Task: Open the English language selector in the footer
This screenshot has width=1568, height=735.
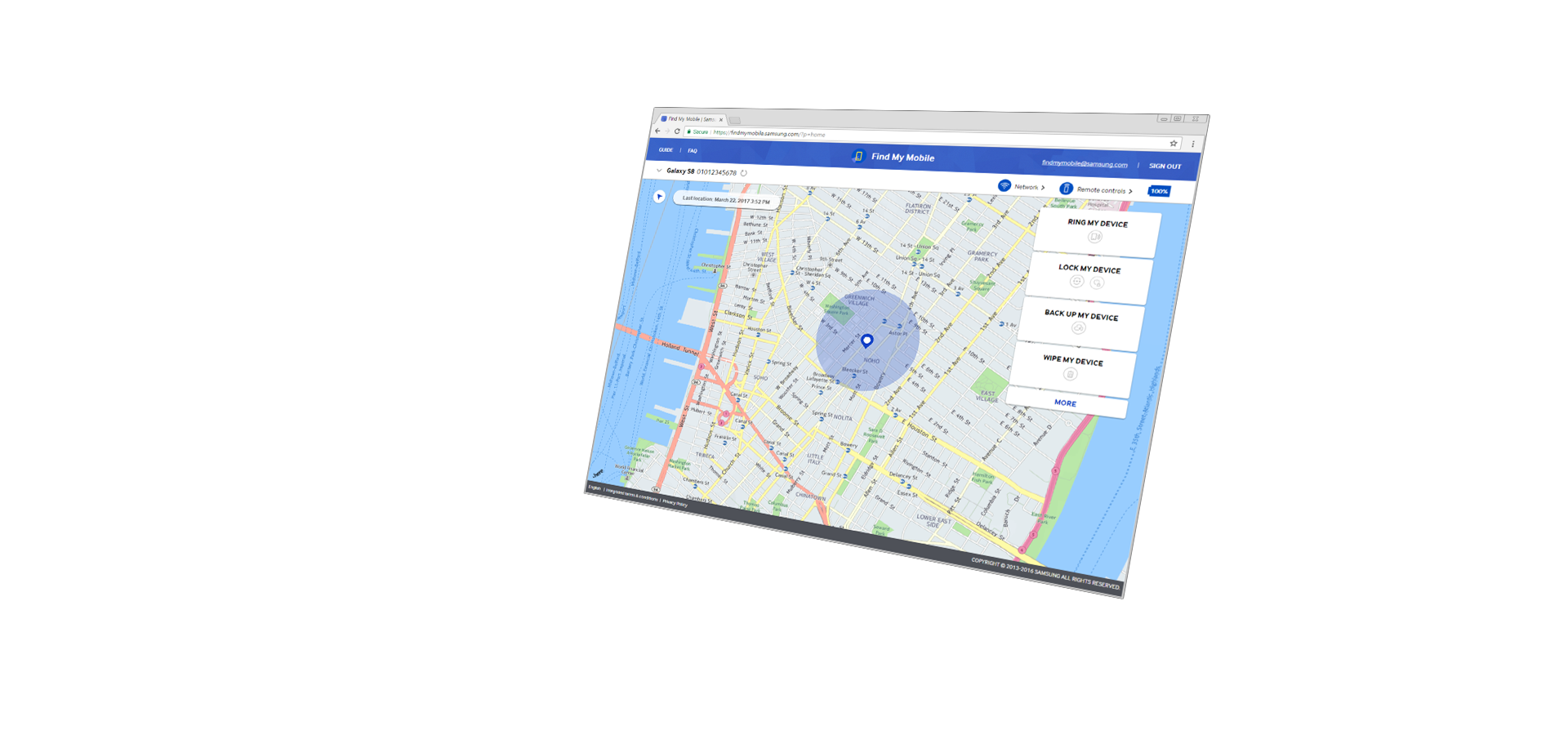Action: pos(595,488)
